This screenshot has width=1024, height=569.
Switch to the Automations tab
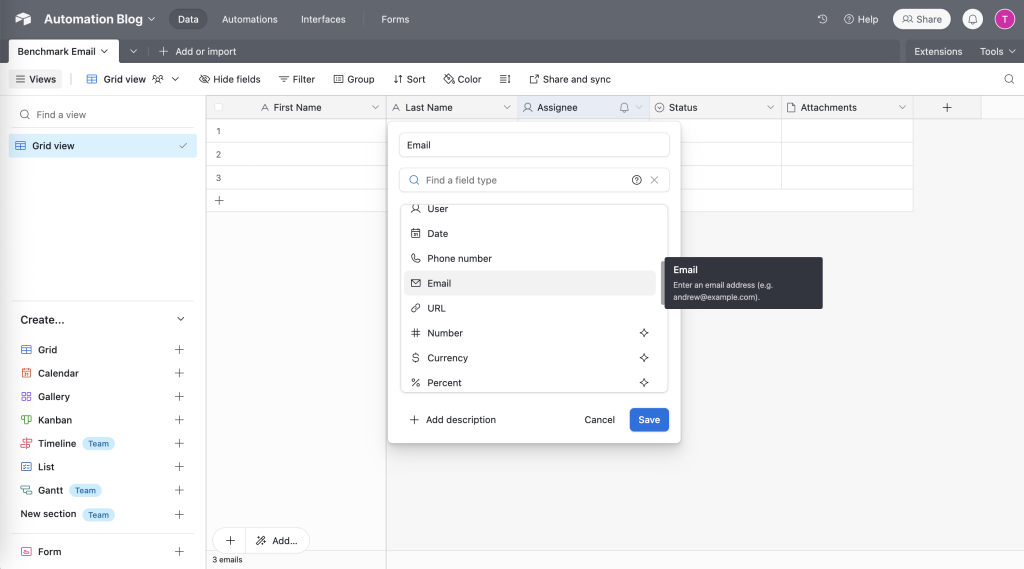(250, 19)
